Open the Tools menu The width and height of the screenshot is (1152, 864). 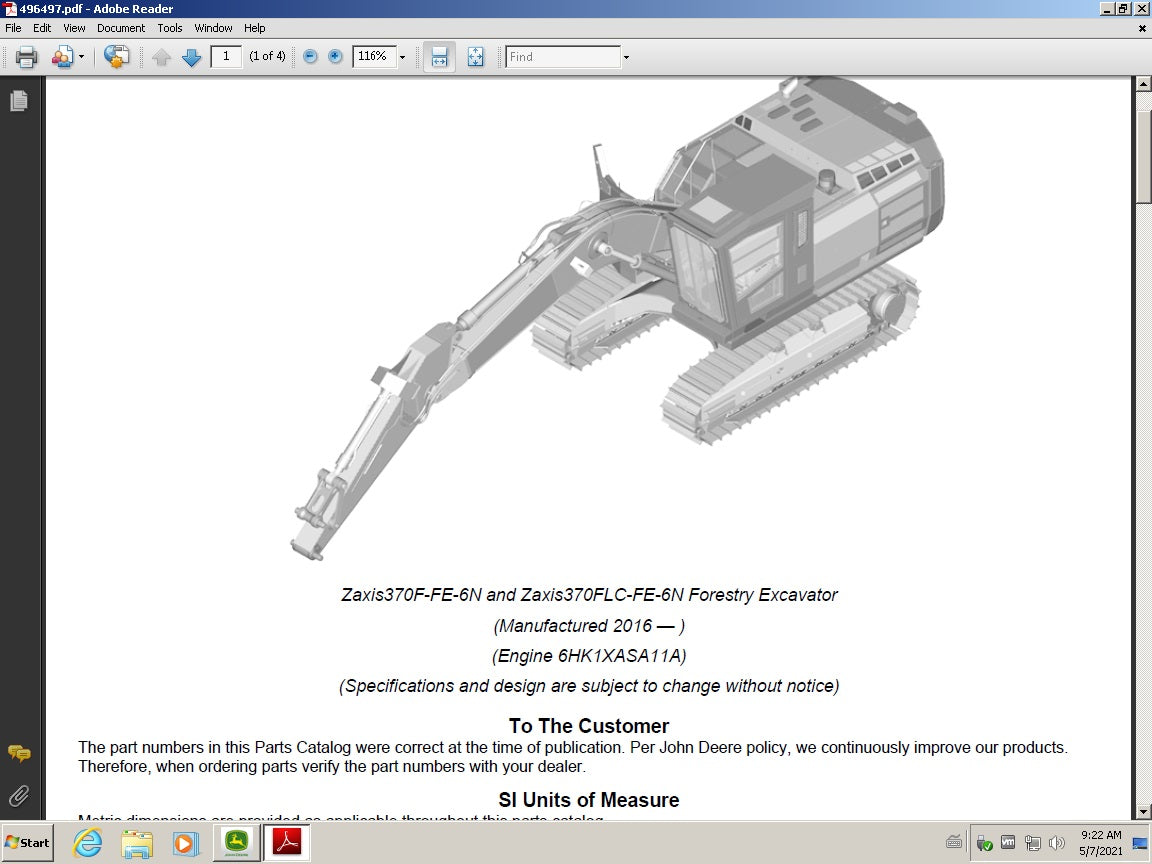pos(170,28)
